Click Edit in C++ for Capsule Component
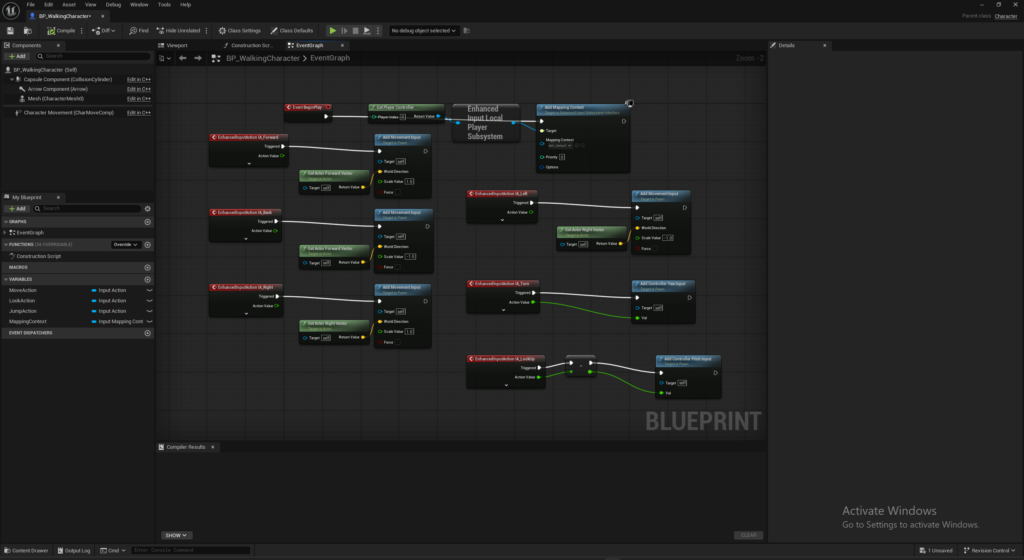Image resolution: width=1024 pixels, height=560 pixels. coord(138,80)
